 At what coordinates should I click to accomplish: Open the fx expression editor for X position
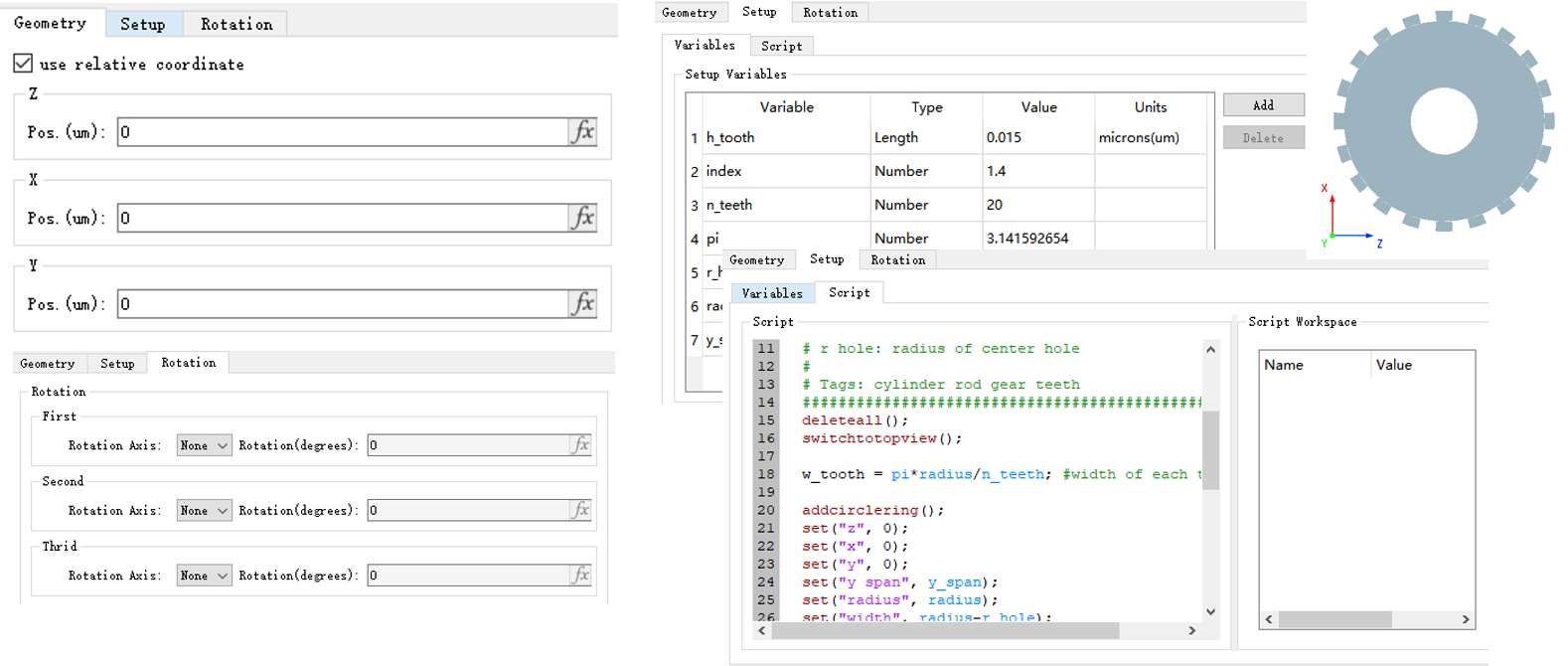point(582,218)
